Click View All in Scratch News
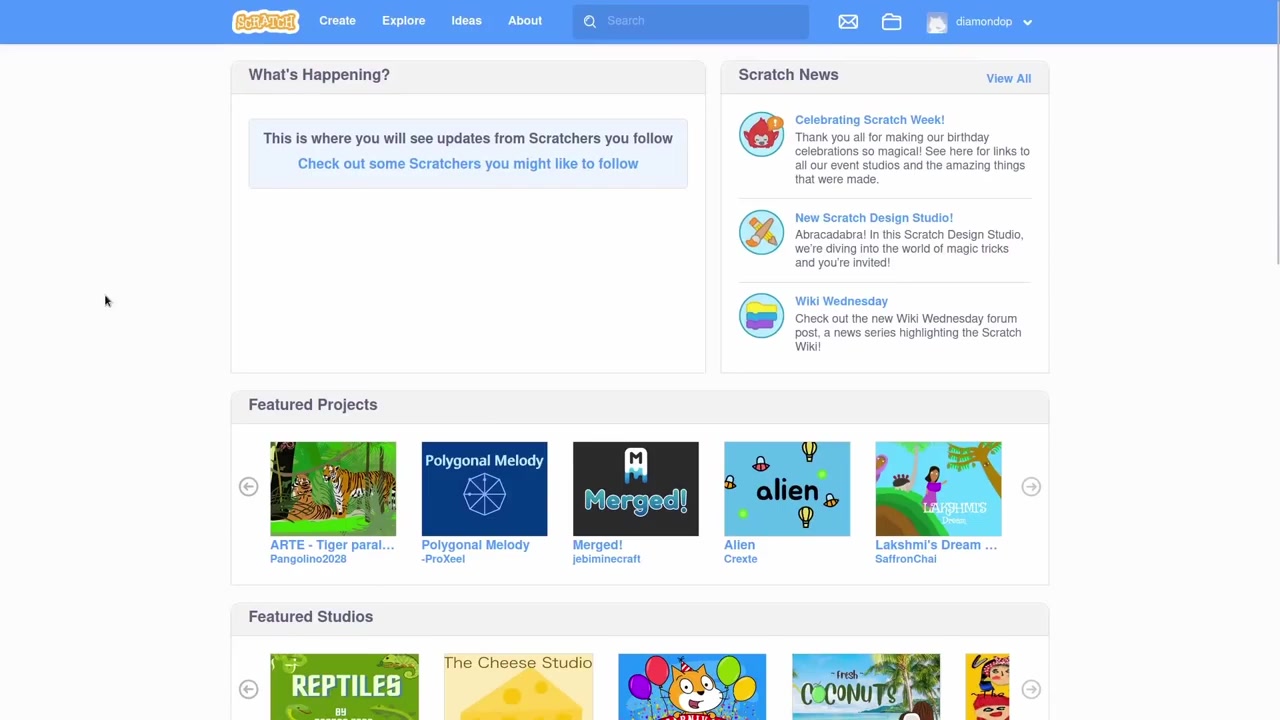Viewport: 1280px width, 720px height. [1008, 78]
